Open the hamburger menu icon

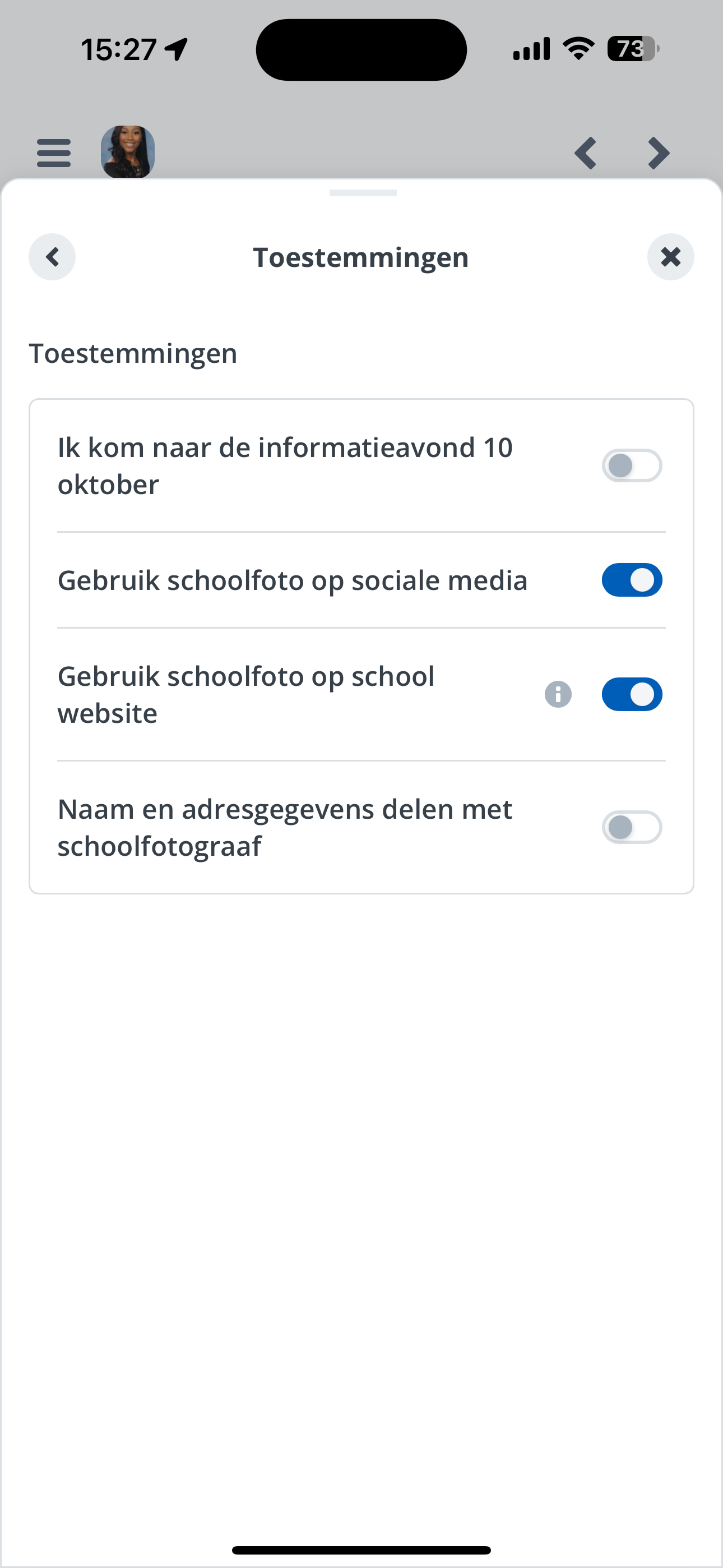[54, 152]
